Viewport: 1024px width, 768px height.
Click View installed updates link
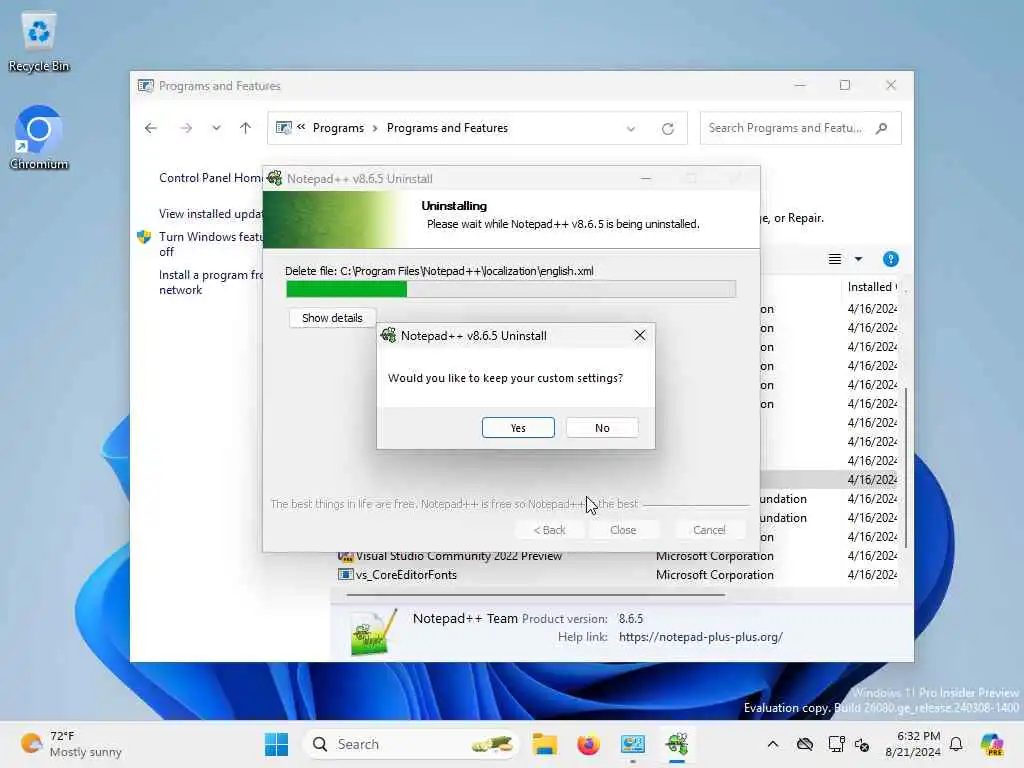coord(210,214)
